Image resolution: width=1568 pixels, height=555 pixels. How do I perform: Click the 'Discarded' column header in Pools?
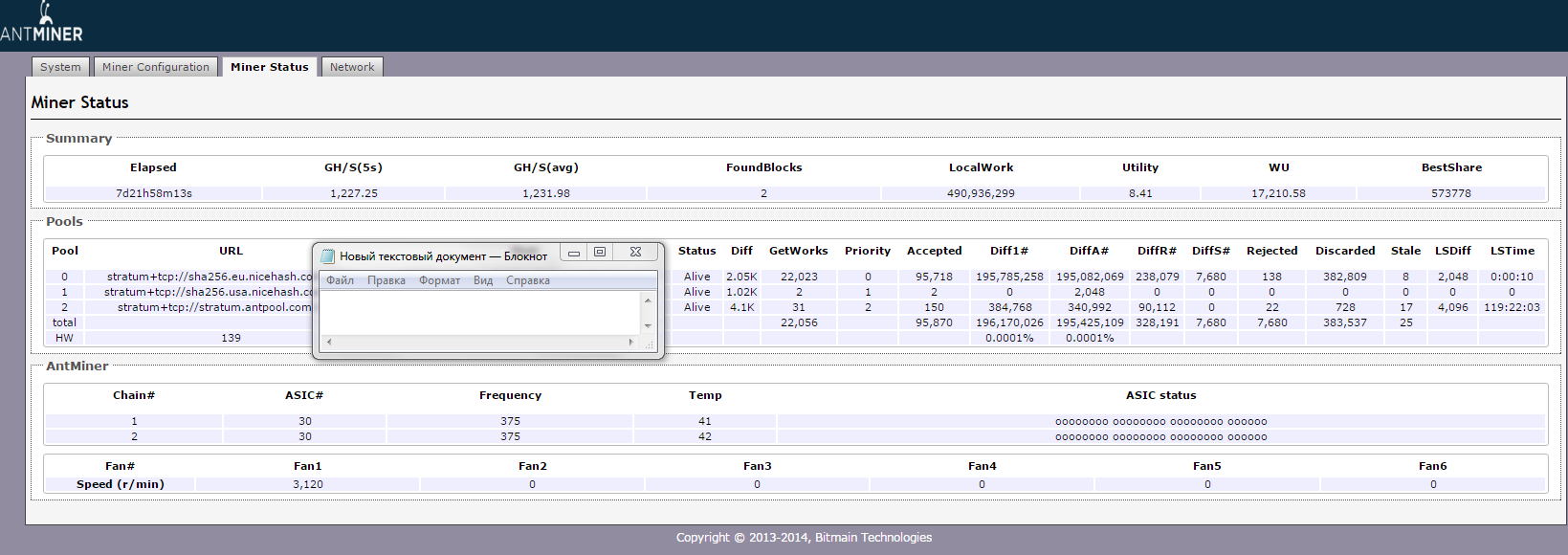[x=1345, y=251]
